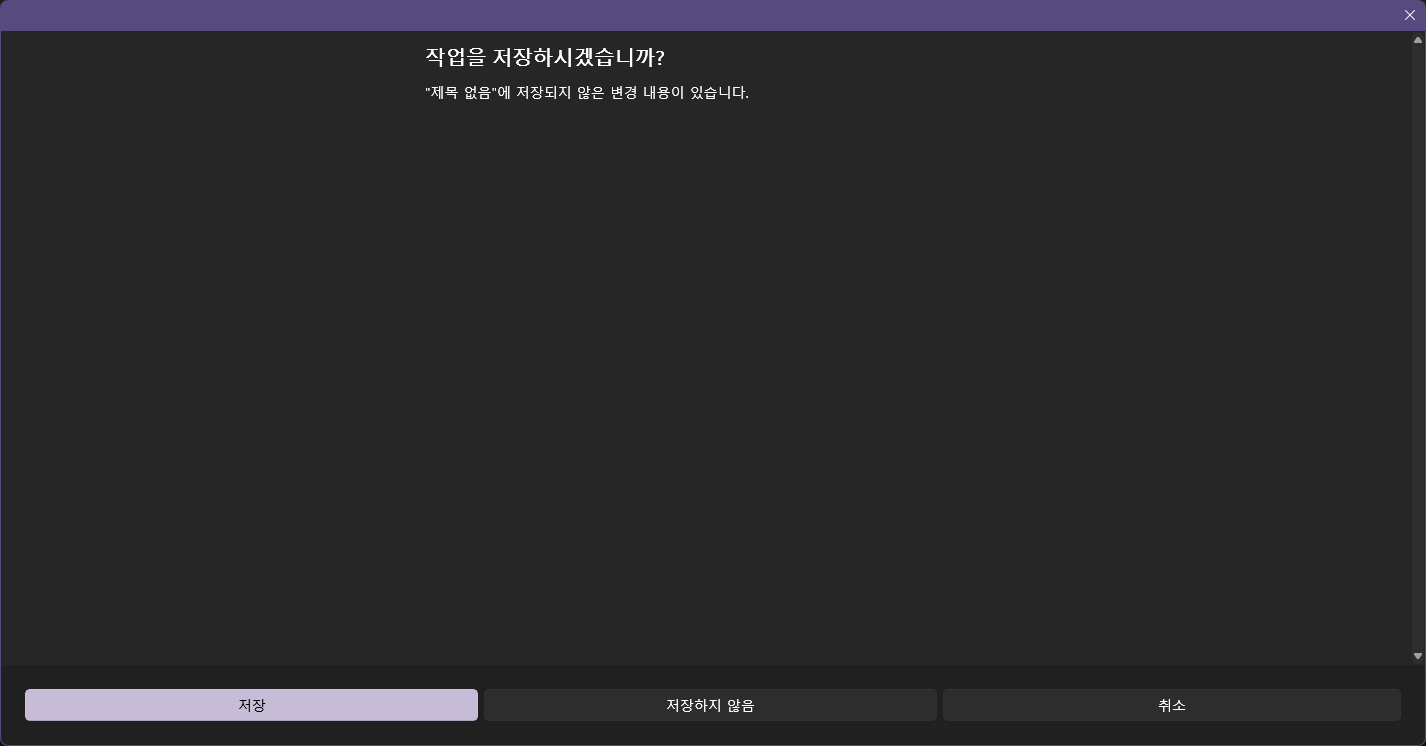Click the vertical scrollbar track
Image resolution: width=1426 pixels, height=746 pixels.
[1418, 348]
